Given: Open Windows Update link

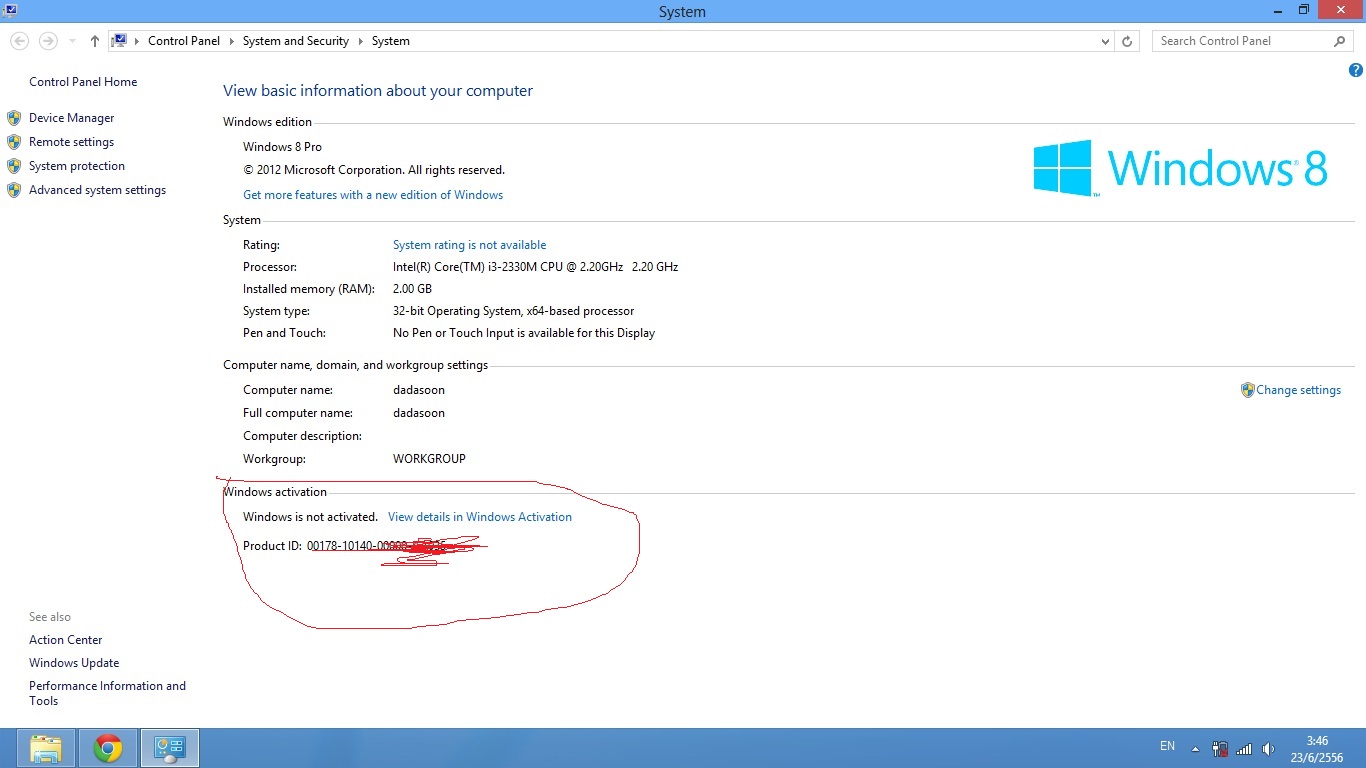Looking at the screenshot, I should point(74,663).
